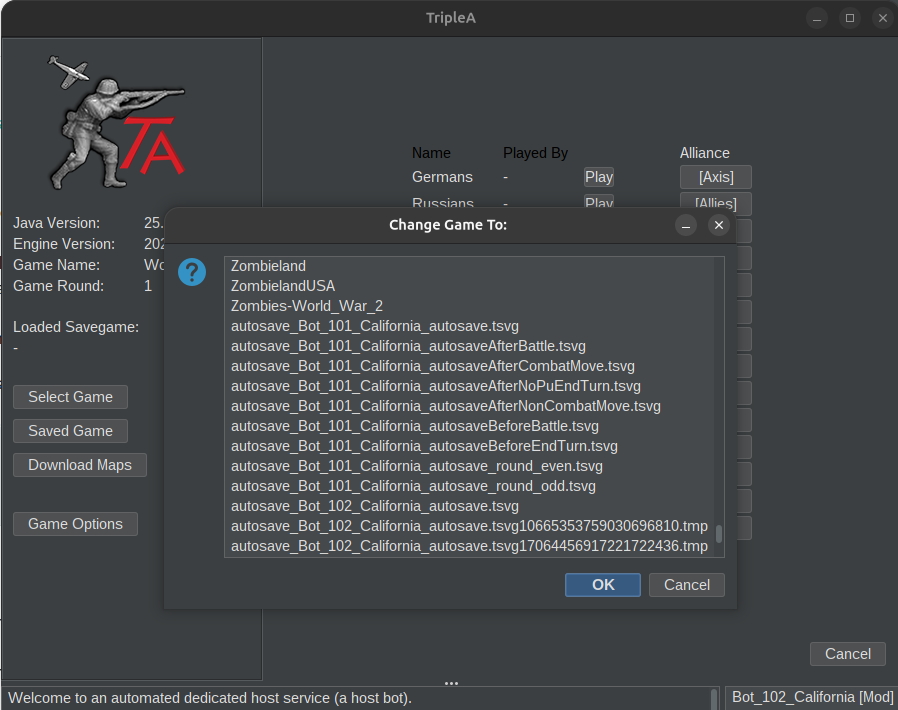This screenshot has width=898, height=710.
Task: Click Play for the Germans row
Action: point(599,177)
